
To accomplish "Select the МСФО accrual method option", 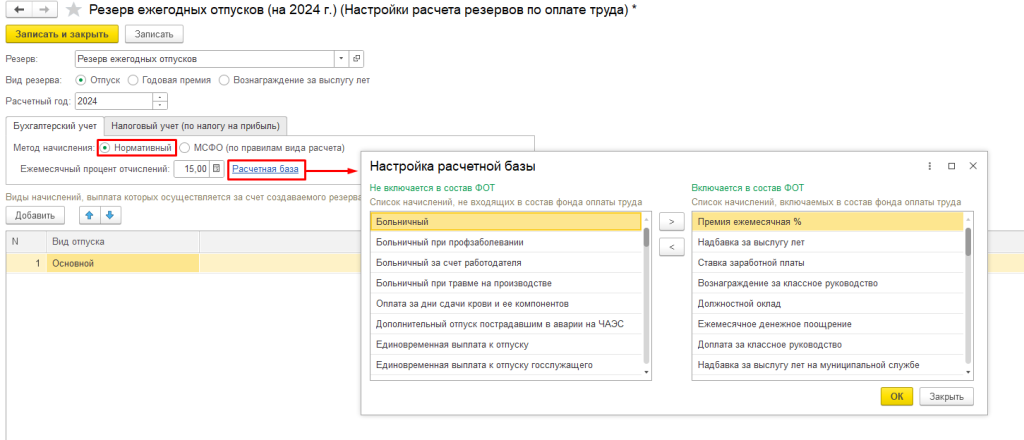I will [184, 147].
